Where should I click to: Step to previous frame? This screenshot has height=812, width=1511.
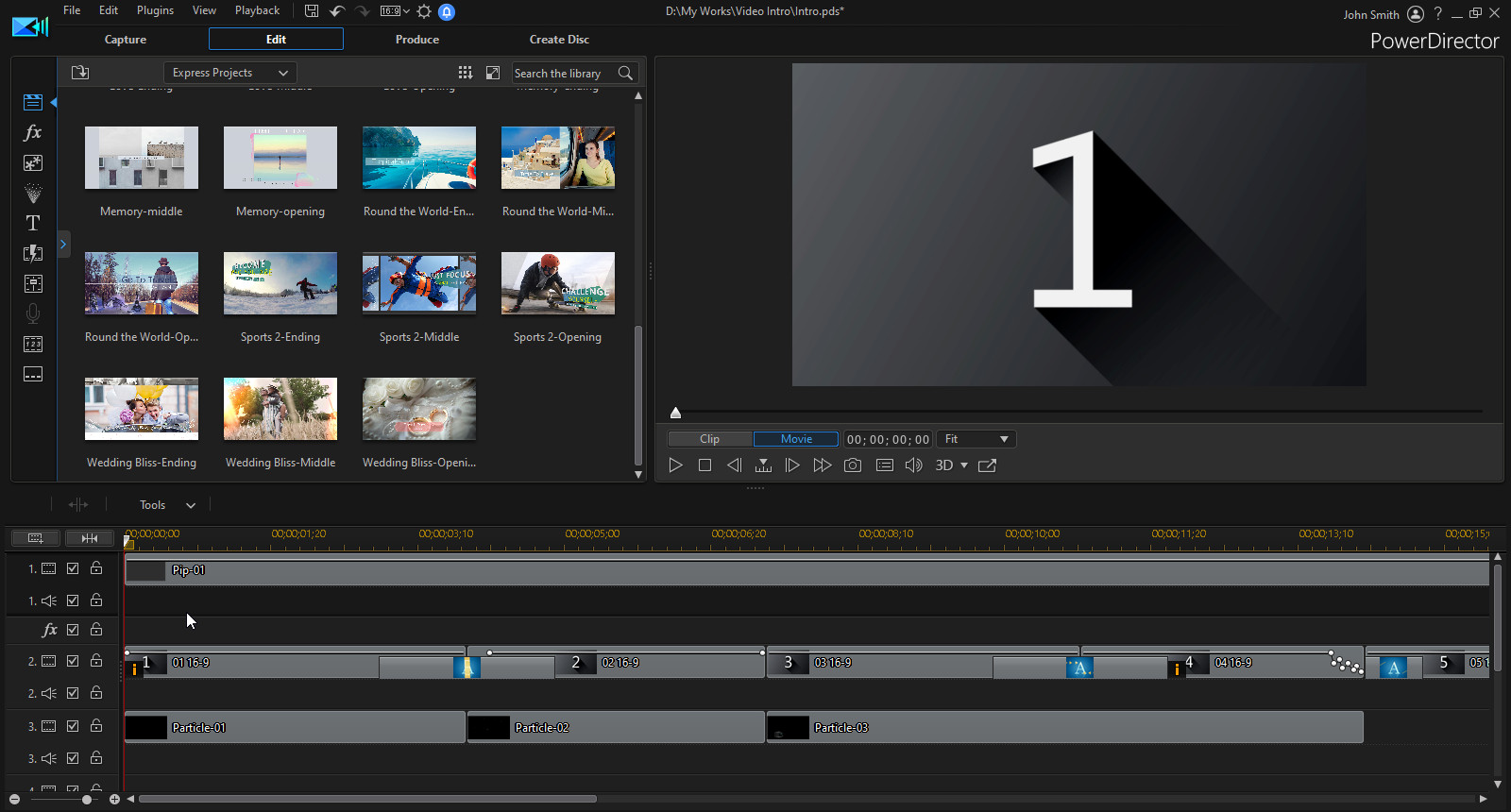point(734,465)
